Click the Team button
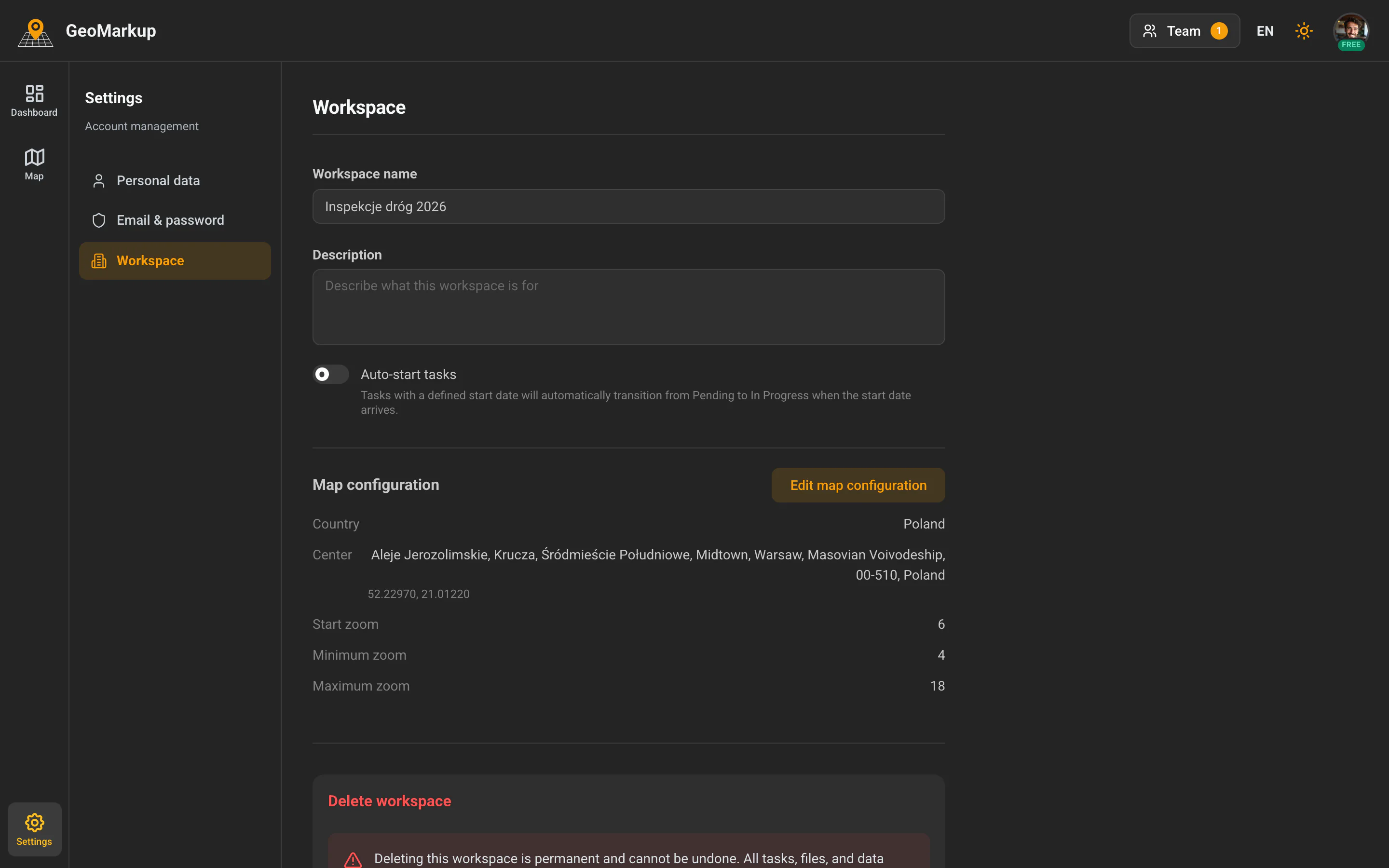Viewport: 1389px width, 868px height. [1185, 31]
